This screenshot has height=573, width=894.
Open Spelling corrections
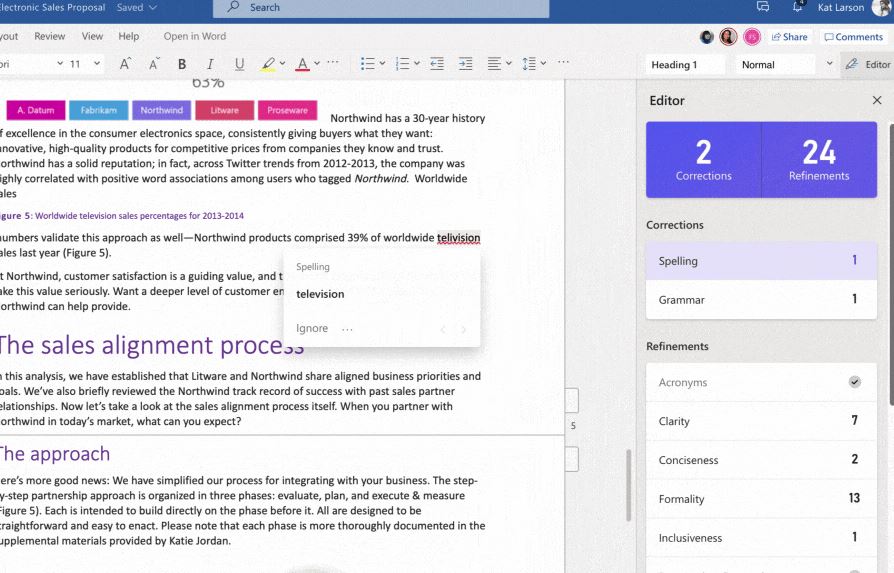761,261
